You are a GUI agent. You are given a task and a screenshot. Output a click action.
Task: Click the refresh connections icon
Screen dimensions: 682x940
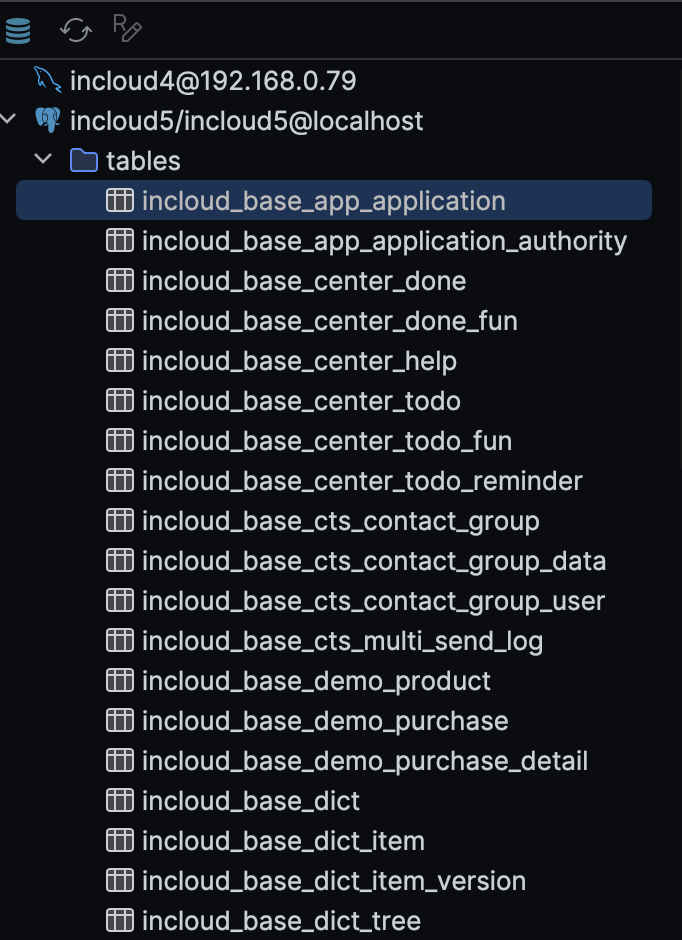tap(75, 31)
